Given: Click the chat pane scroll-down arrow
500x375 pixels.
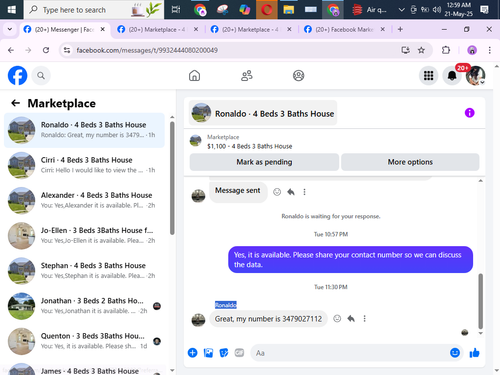Looking at the screenshot, I should coord(480,333).
